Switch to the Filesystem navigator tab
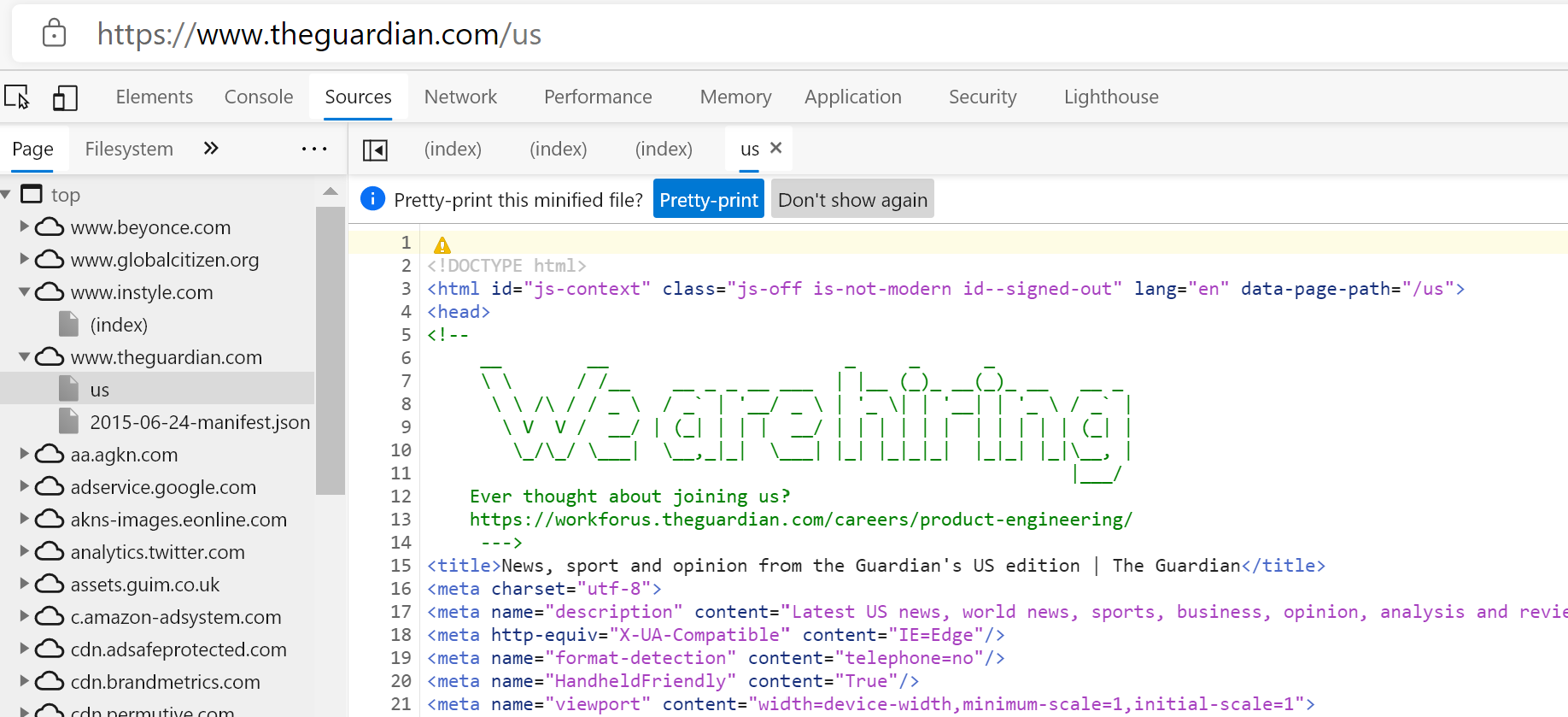This screenshot has height=717, width=1568. coord(129,149)
